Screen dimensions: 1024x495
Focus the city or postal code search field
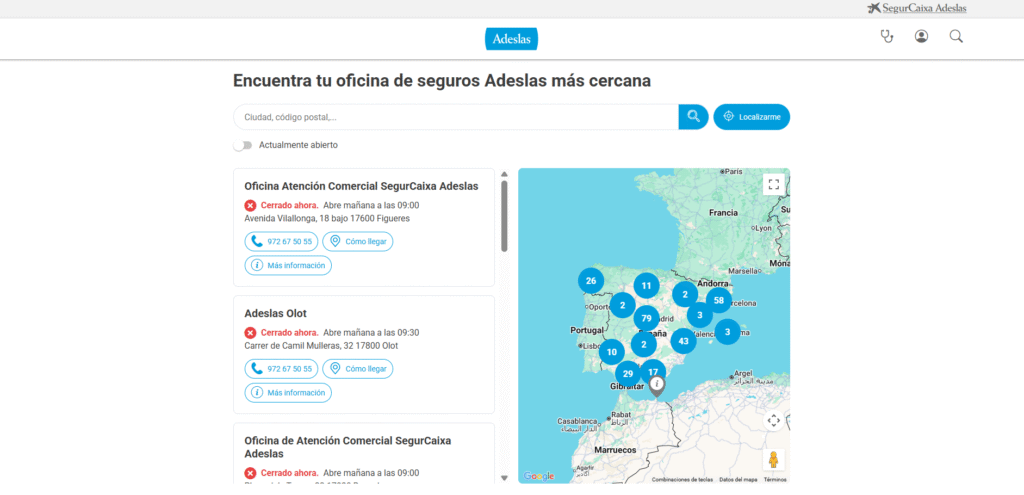(x=456, y=117)
